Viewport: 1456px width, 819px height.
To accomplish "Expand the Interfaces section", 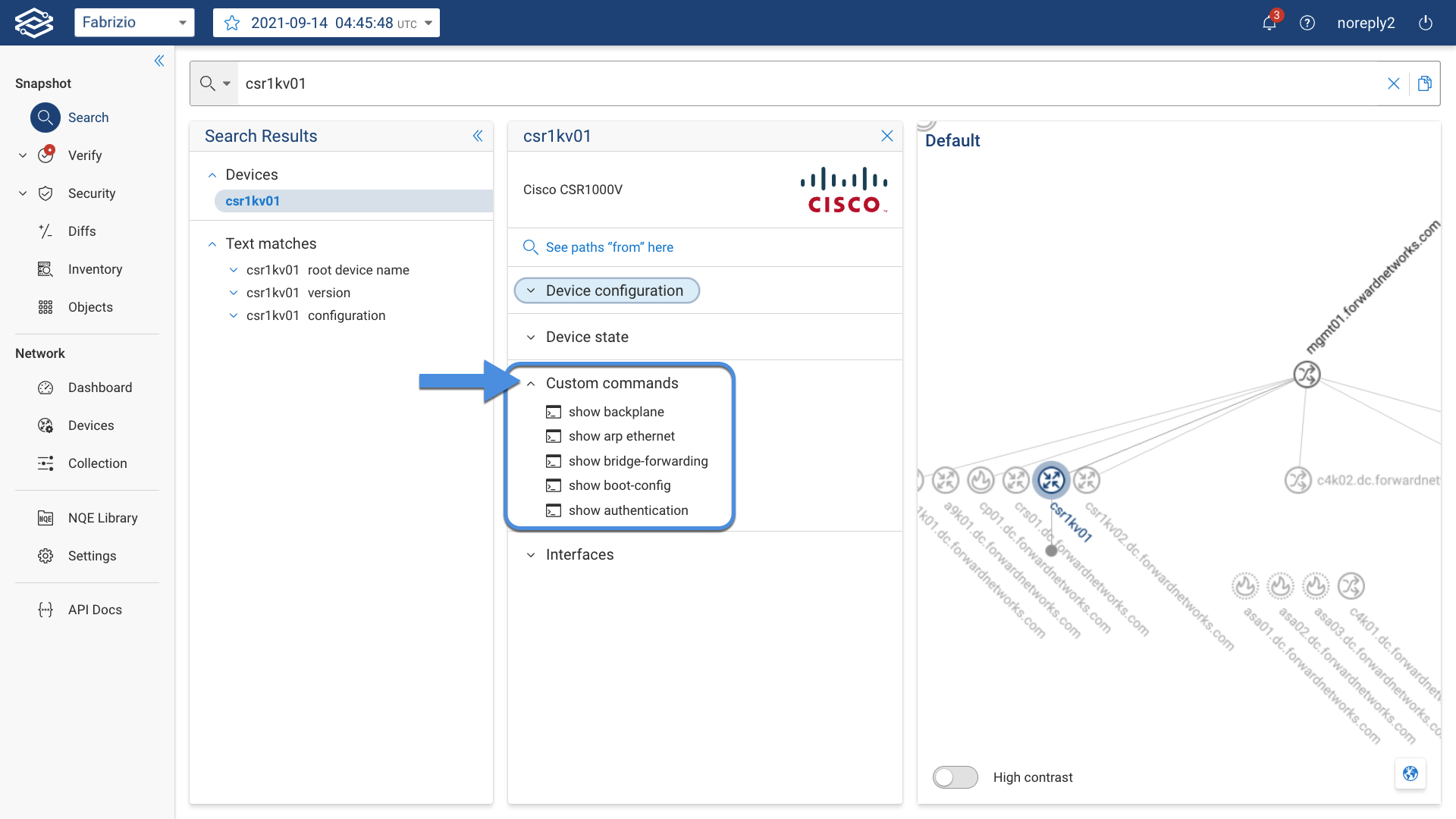I will (x=579, y=554).
